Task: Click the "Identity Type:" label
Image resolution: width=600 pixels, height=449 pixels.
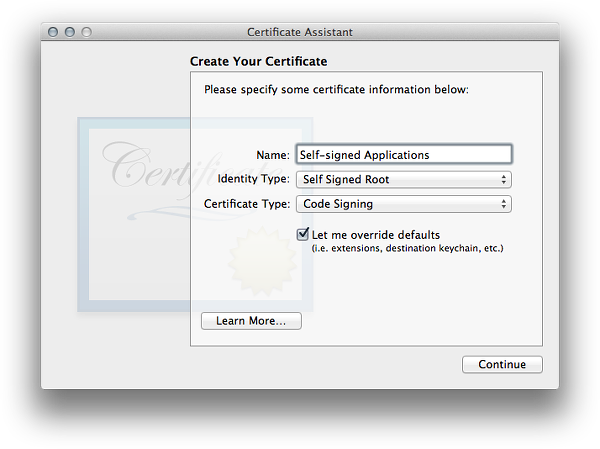Action: tap(254, 180)
